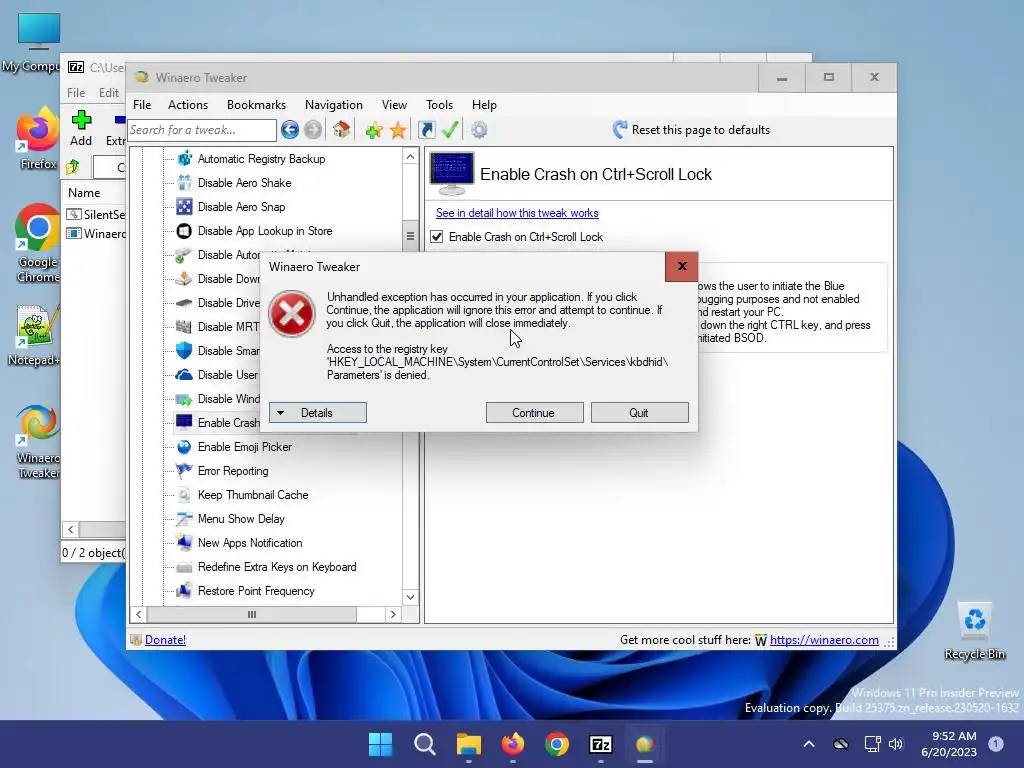The width and height of the screenshot is (1024, 768).
Task: Toggle Enable Crash on Ctrl+Scroll Lock checkbox
Action: (x=437, y=237)
